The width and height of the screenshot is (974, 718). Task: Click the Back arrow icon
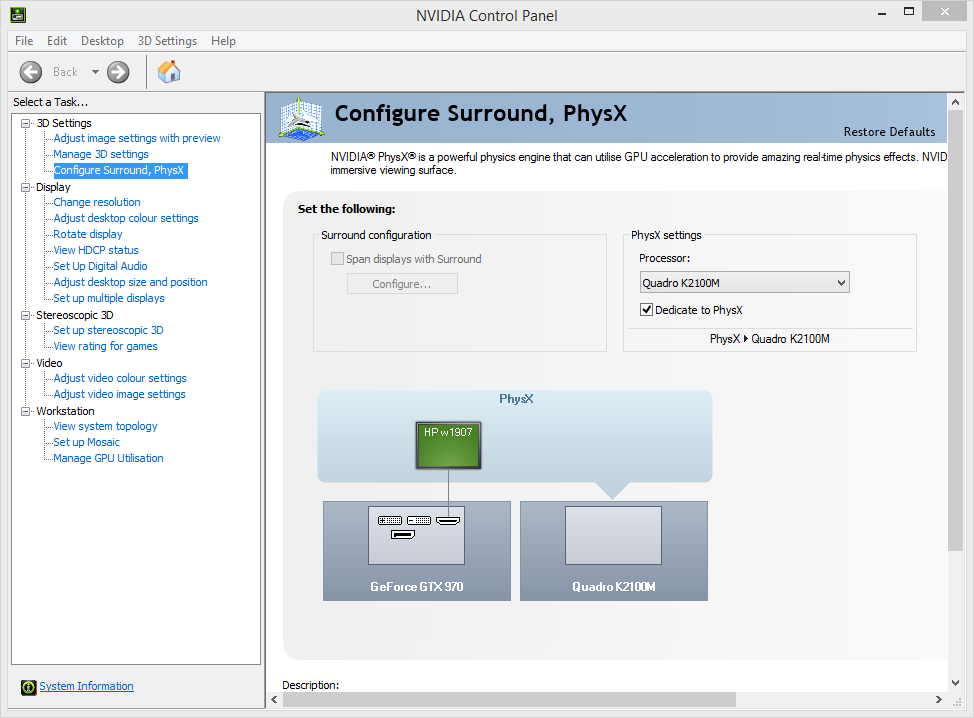pos(30,72)
